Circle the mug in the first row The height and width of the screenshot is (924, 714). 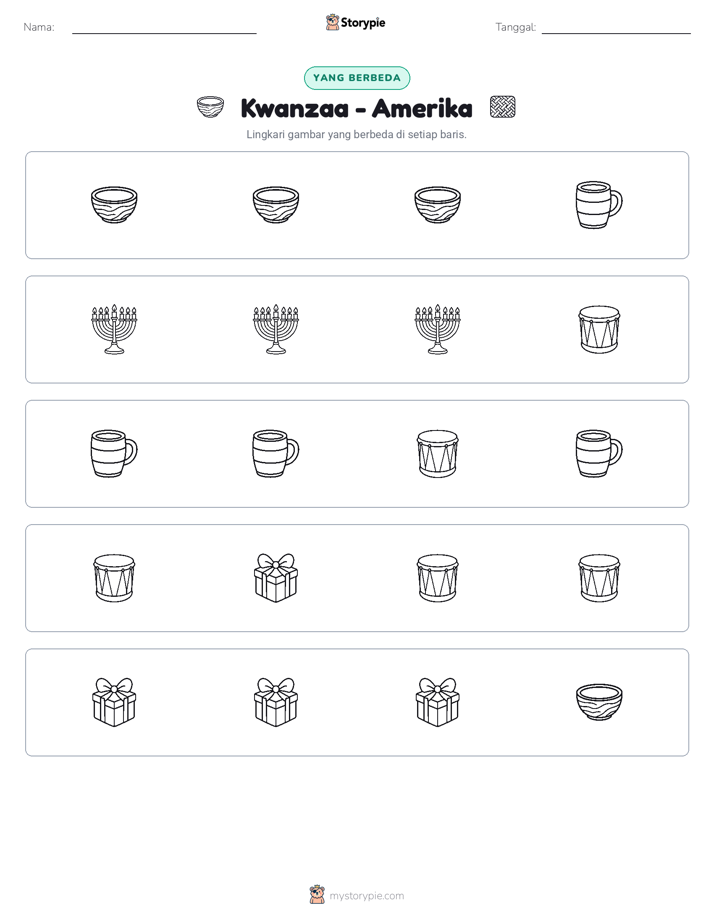[x=599, y=204]
